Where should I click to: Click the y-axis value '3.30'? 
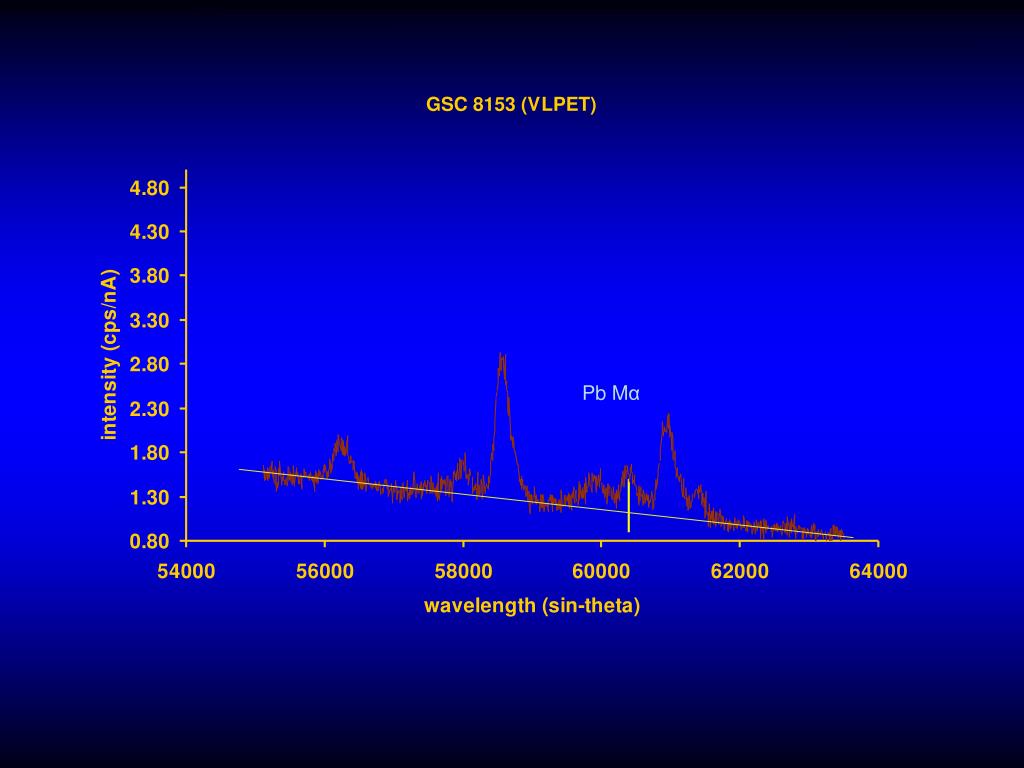pyautogui.click(x=150, y=321)
